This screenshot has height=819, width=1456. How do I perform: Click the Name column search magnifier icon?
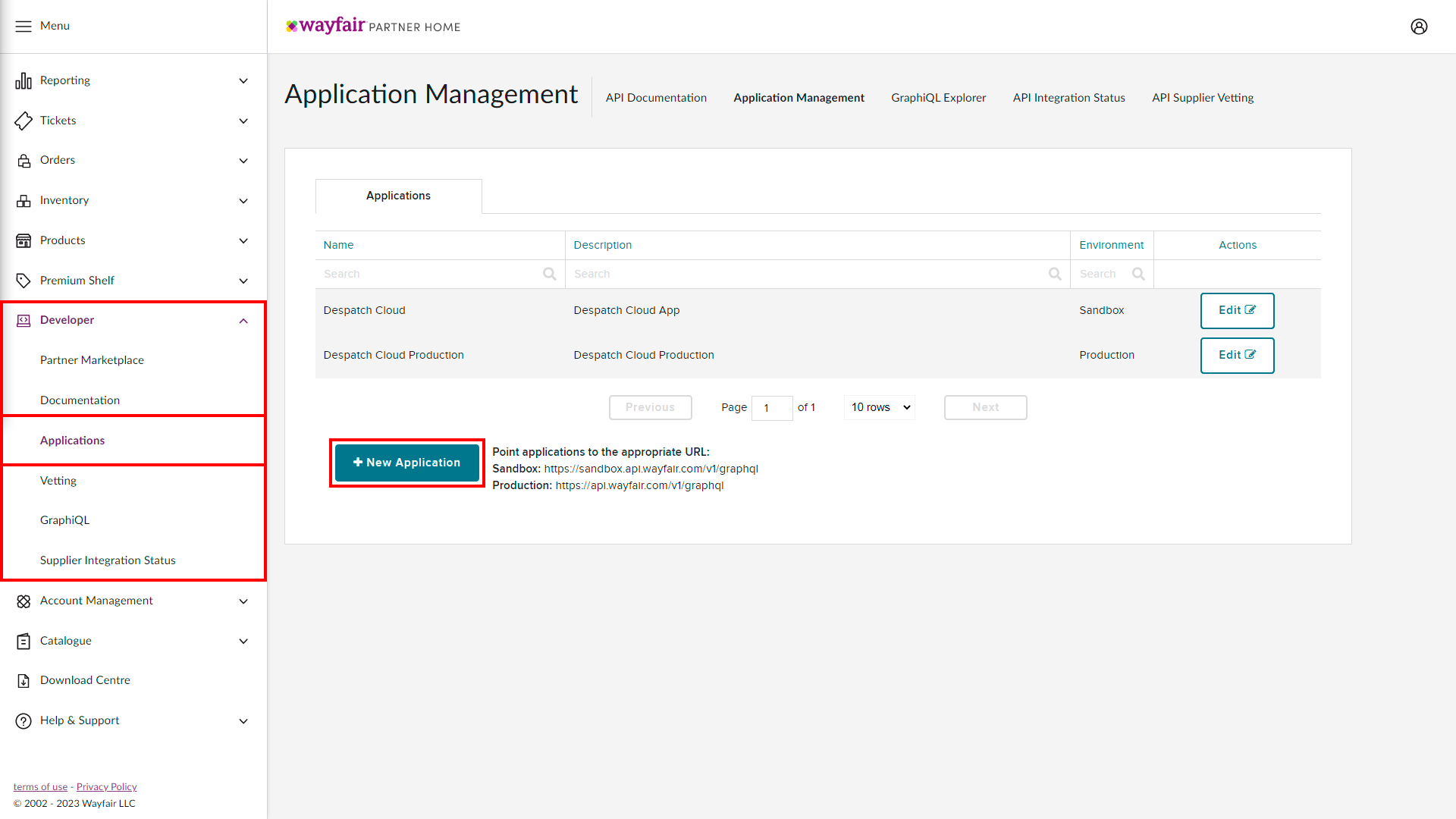(x=550, y=275)
